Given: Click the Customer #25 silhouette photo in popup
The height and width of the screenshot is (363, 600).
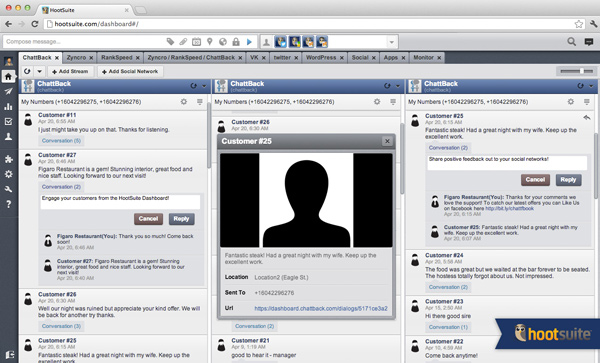Looking at the screenshot, I should [306, 200].
